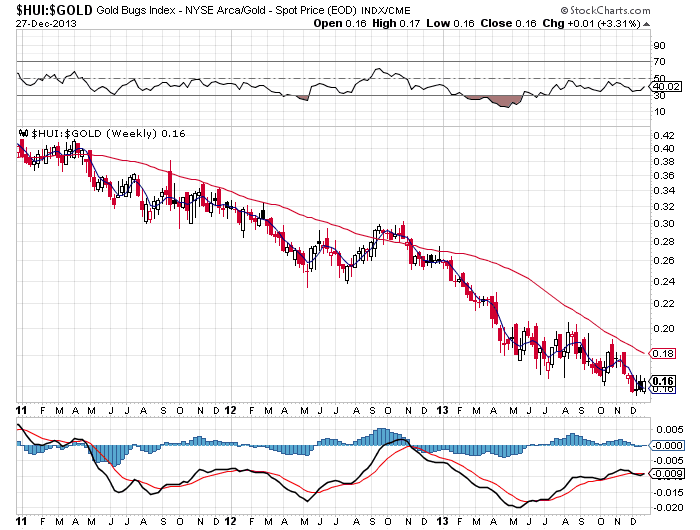Click the Open 0.16 value in the header

point(340,23)
